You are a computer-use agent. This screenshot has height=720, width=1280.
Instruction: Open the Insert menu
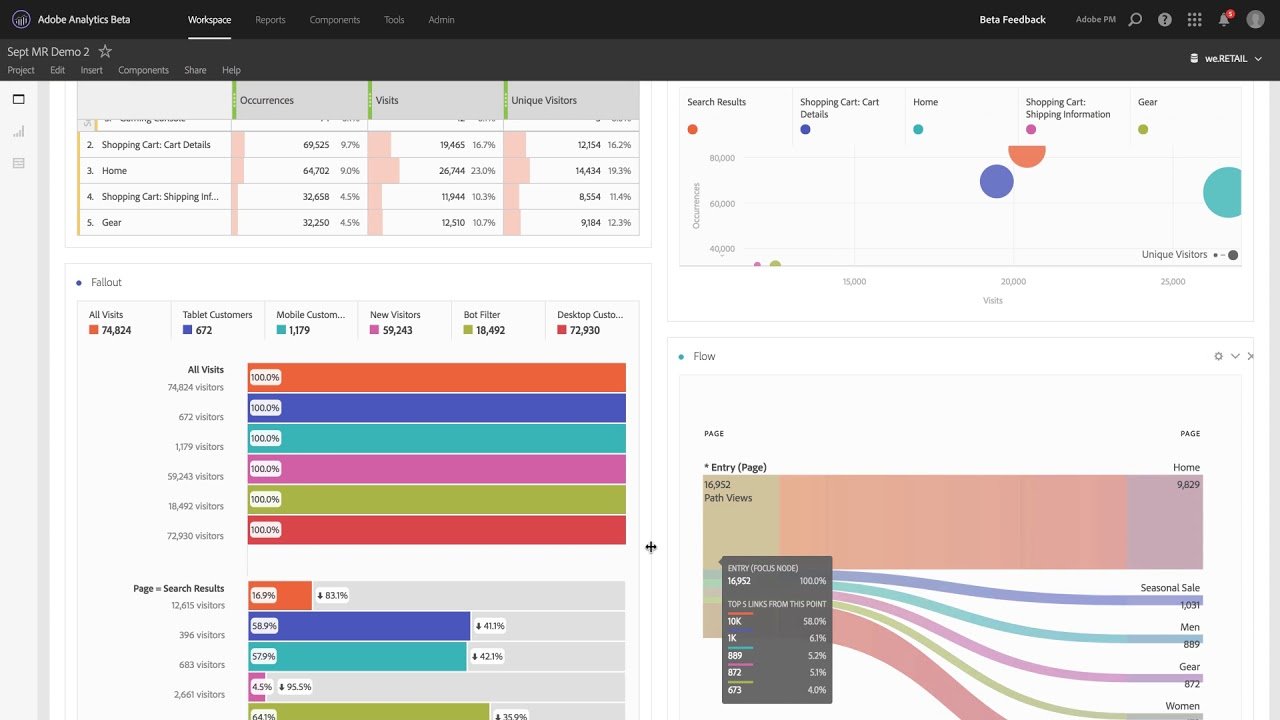coord(91,70)
